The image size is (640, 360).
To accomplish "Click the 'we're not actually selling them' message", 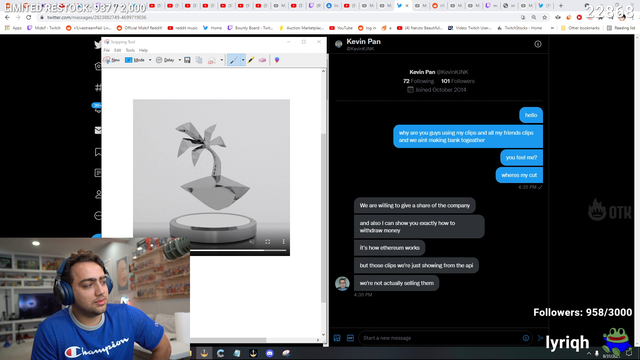I will 396,283.
